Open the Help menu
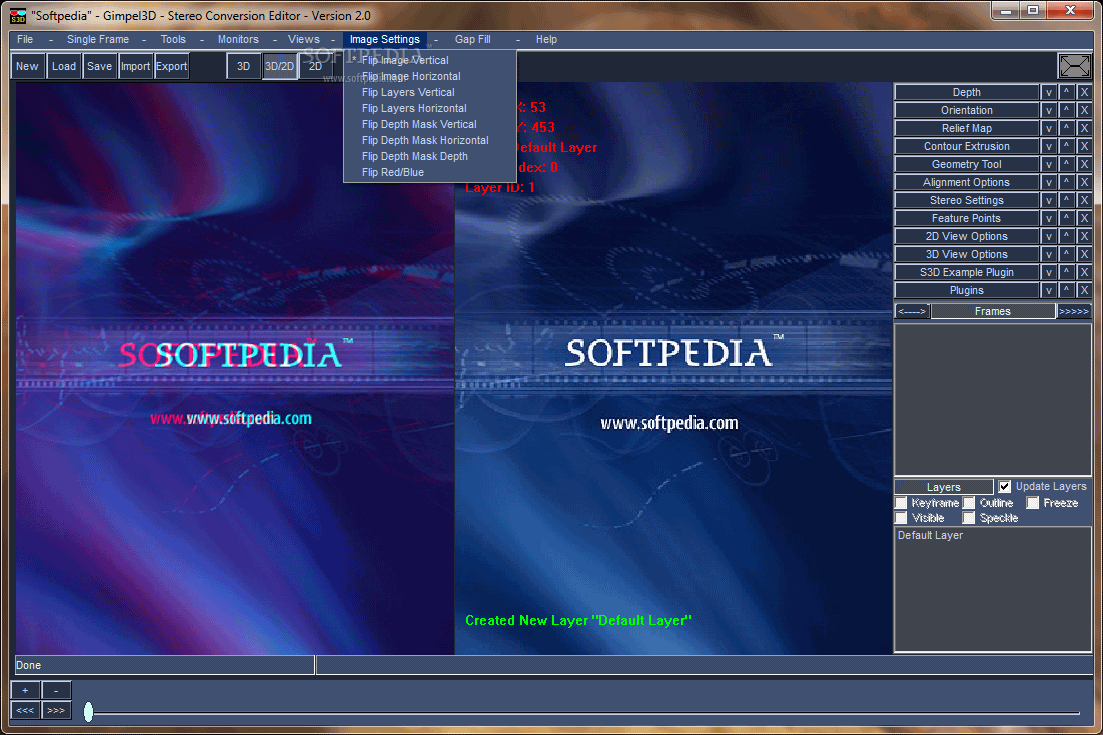 tap(546, 39)
